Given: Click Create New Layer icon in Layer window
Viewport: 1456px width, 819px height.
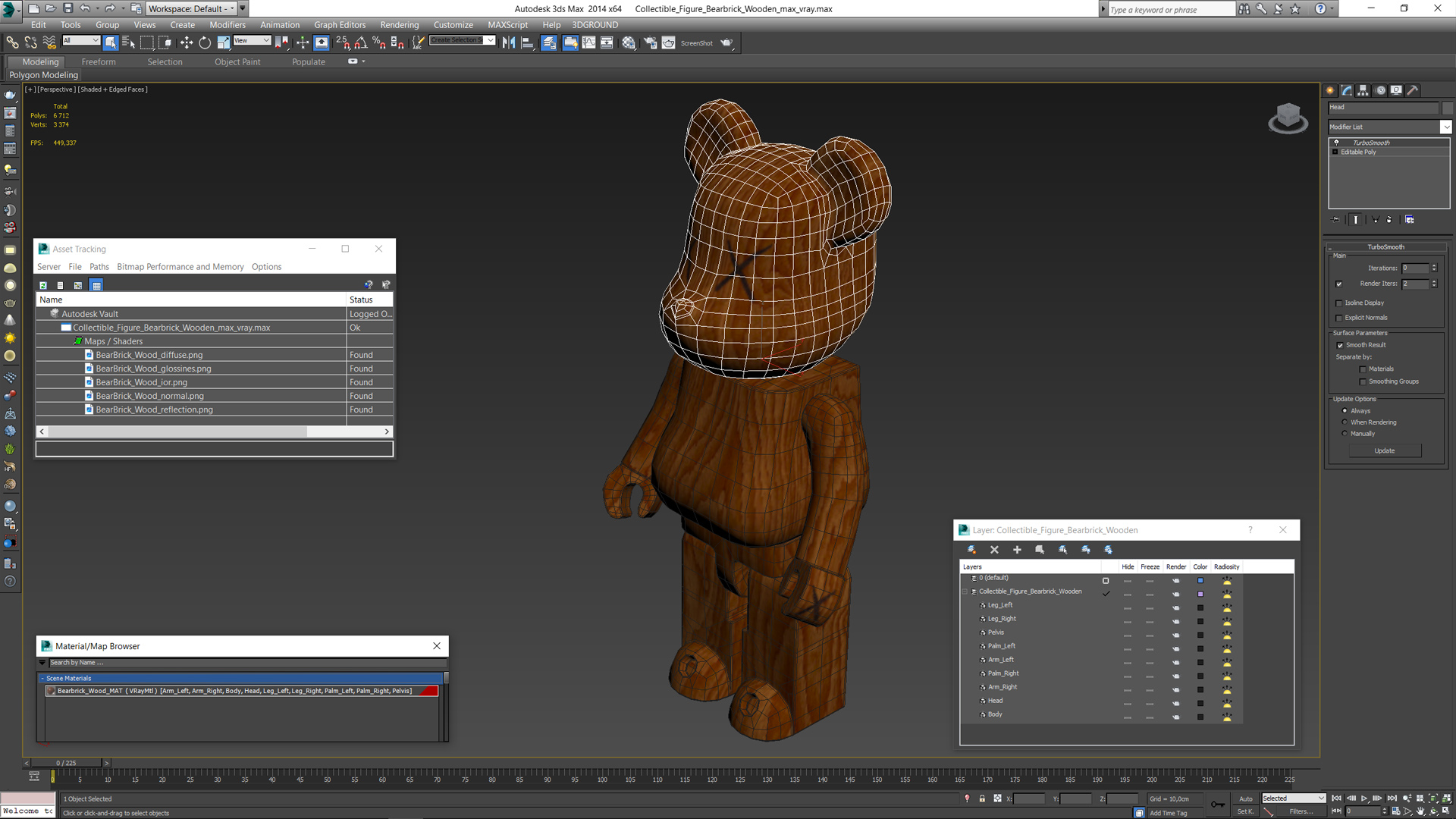Looking at the screenshot, I should pos(971,550).
